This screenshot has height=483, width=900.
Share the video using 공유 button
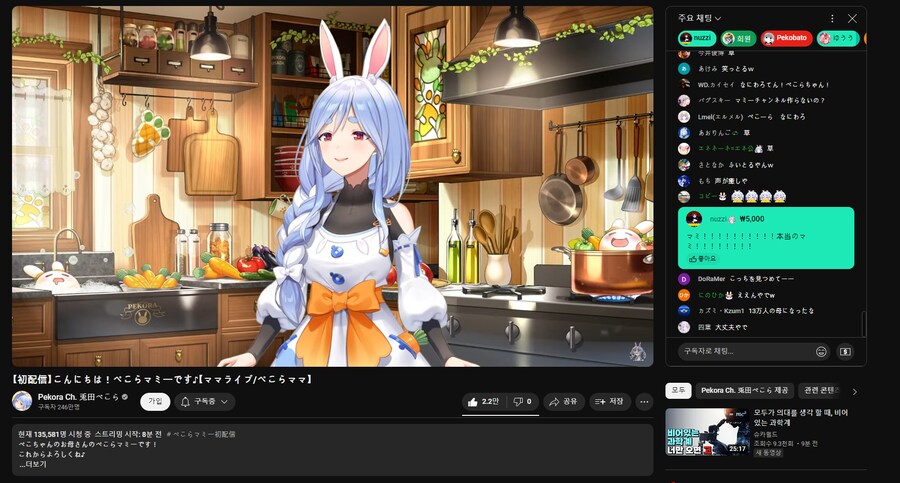[x=562, y=401]
